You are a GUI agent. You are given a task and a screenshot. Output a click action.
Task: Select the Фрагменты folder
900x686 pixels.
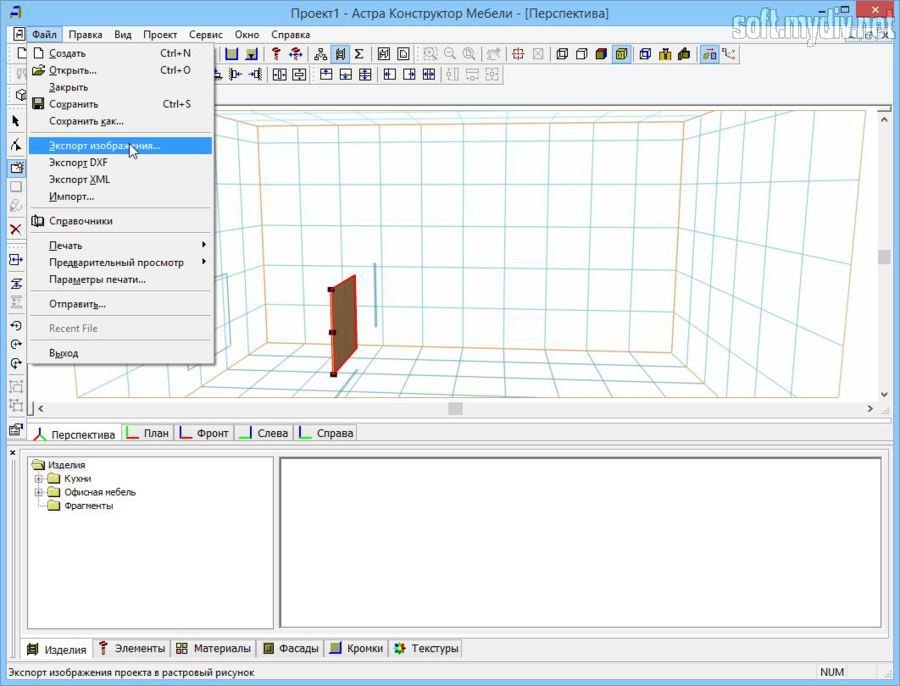[88, 506]
